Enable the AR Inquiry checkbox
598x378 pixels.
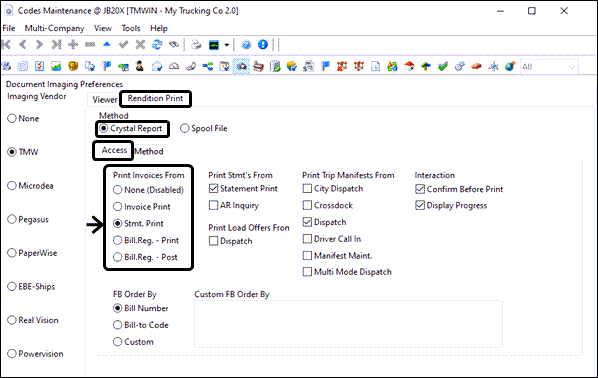[214, 205]
